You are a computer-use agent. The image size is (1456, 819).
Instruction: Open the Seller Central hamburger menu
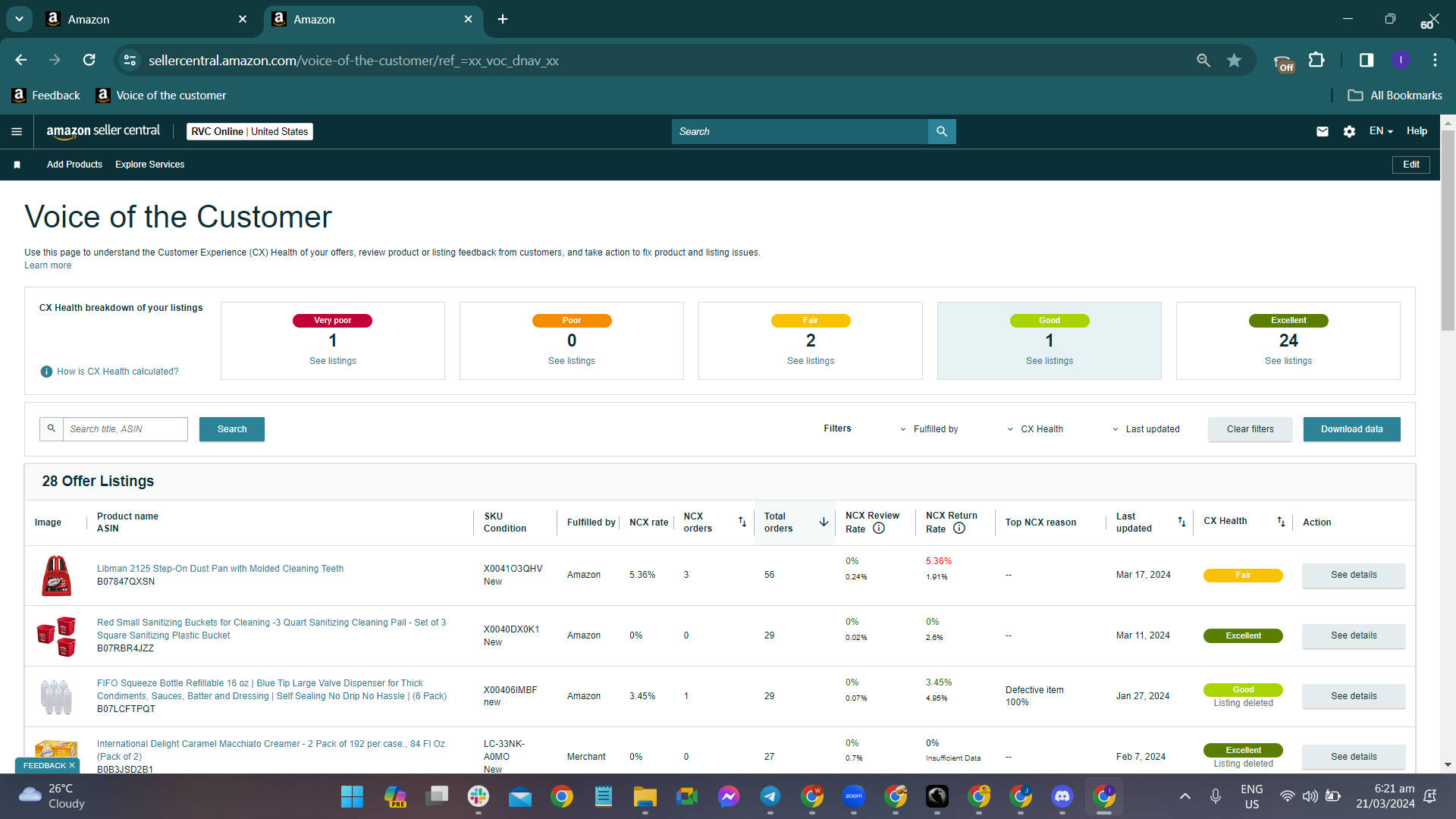click(17, 132)
